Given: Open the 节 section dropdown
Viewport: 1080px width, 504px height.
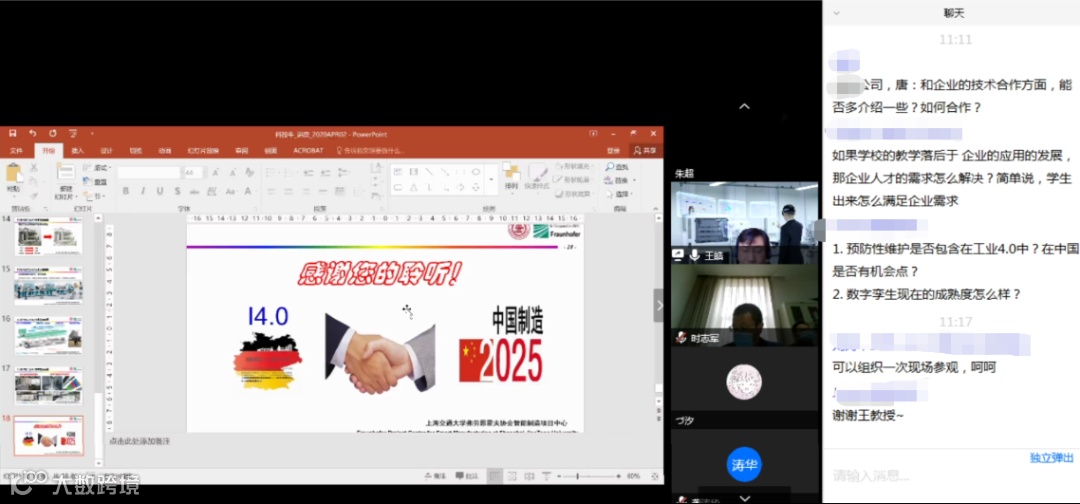Looking at the screenshot, I should point(94,196).
